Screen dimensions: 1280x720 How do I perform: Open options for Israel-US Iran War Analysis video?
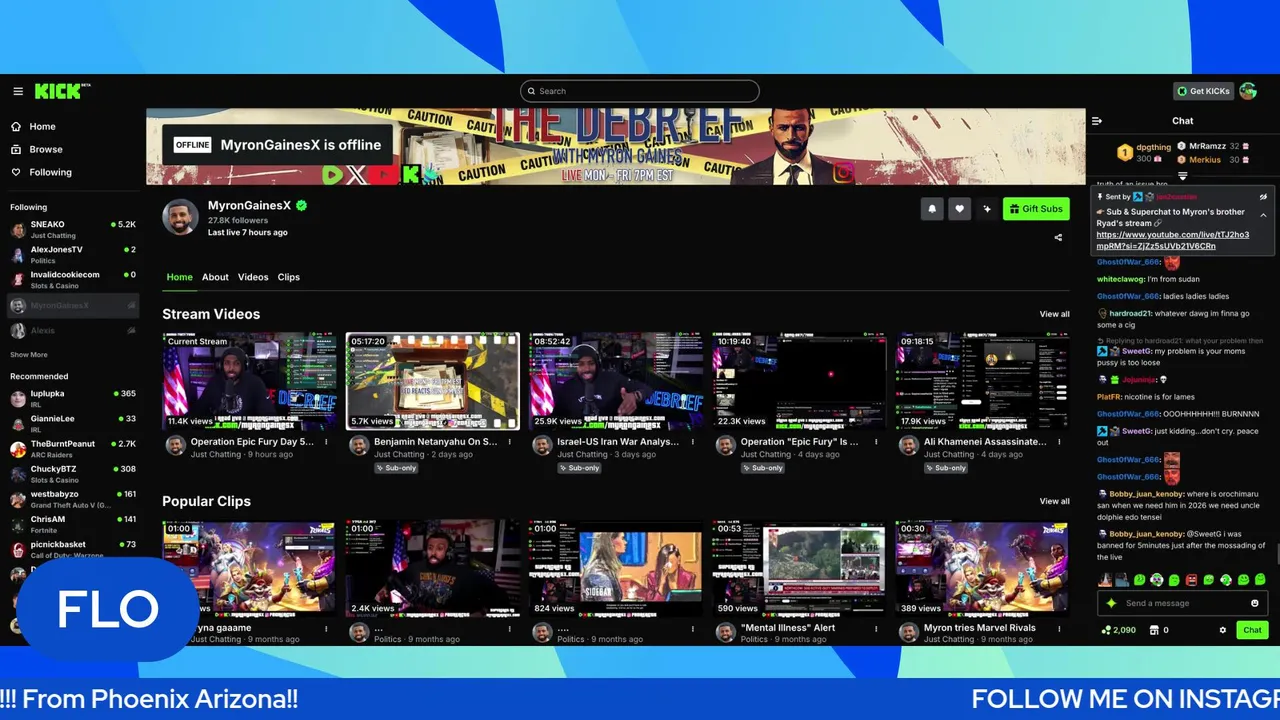coord(692,441)
